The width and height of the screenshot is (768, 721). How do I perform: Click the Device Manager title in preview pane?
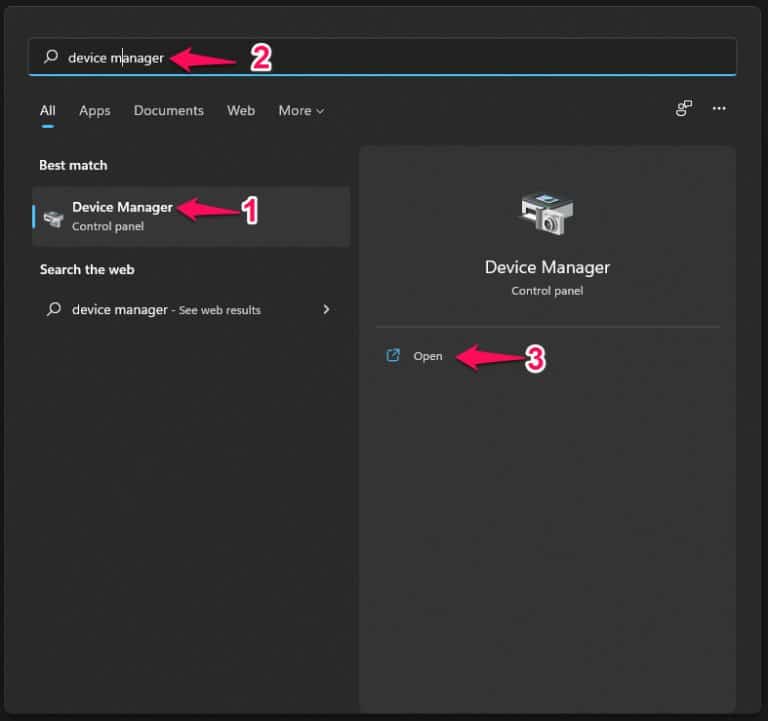(x=547, y=267)
